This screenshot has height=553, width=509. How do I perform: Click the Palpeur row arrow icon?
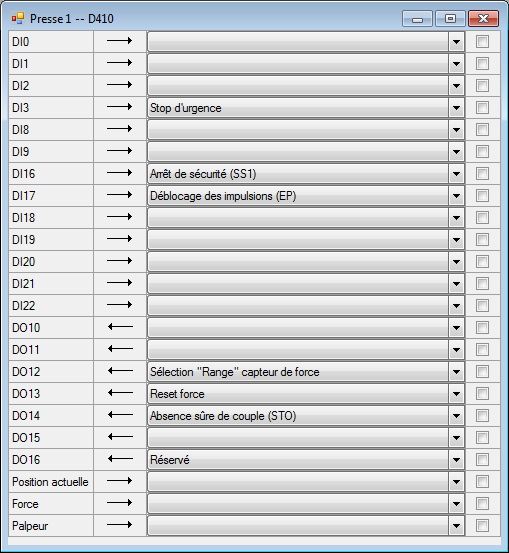[120, 525]
